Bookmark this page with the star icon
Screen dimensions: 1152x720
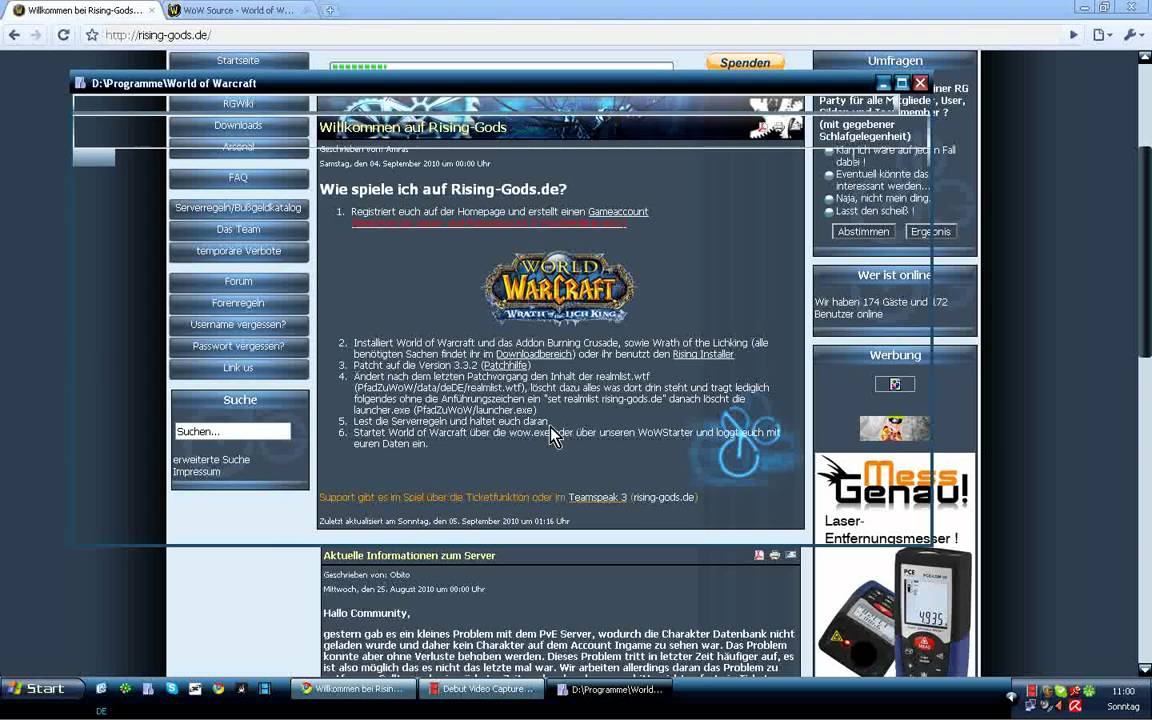point(92,35)
